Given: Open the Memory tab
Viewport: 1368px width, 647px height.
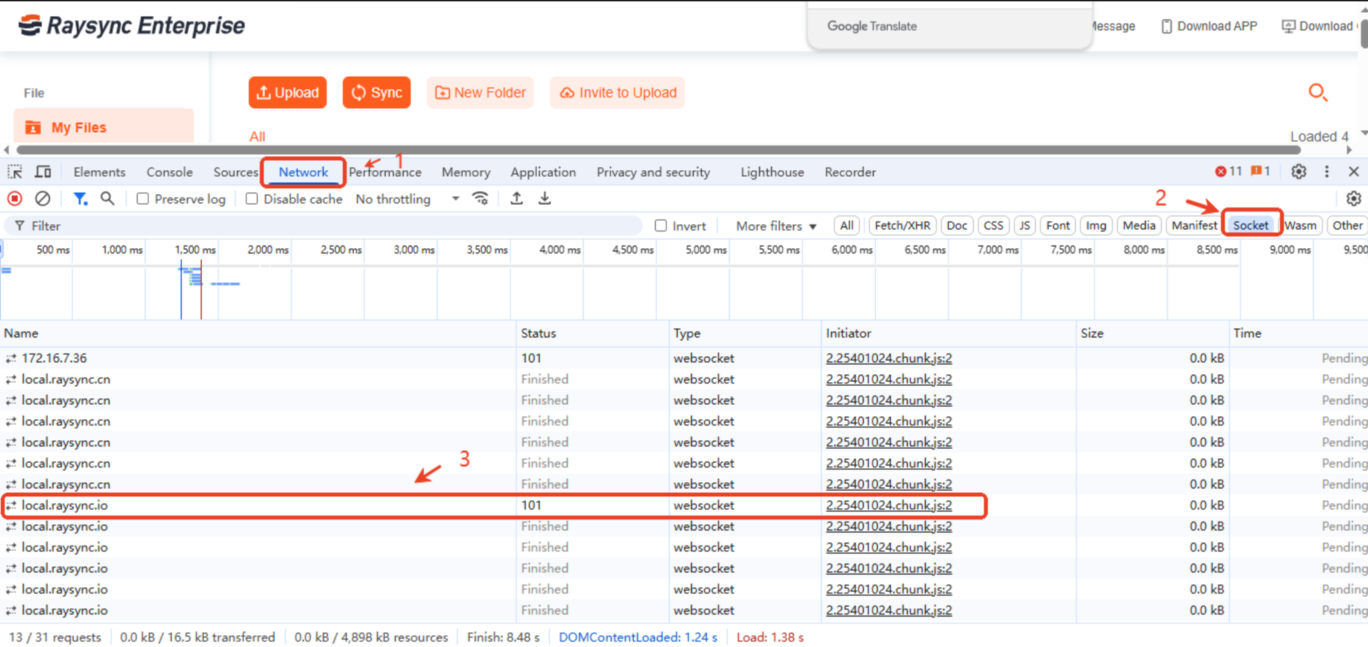Looking at the screenshot, I should coord(466,172).
